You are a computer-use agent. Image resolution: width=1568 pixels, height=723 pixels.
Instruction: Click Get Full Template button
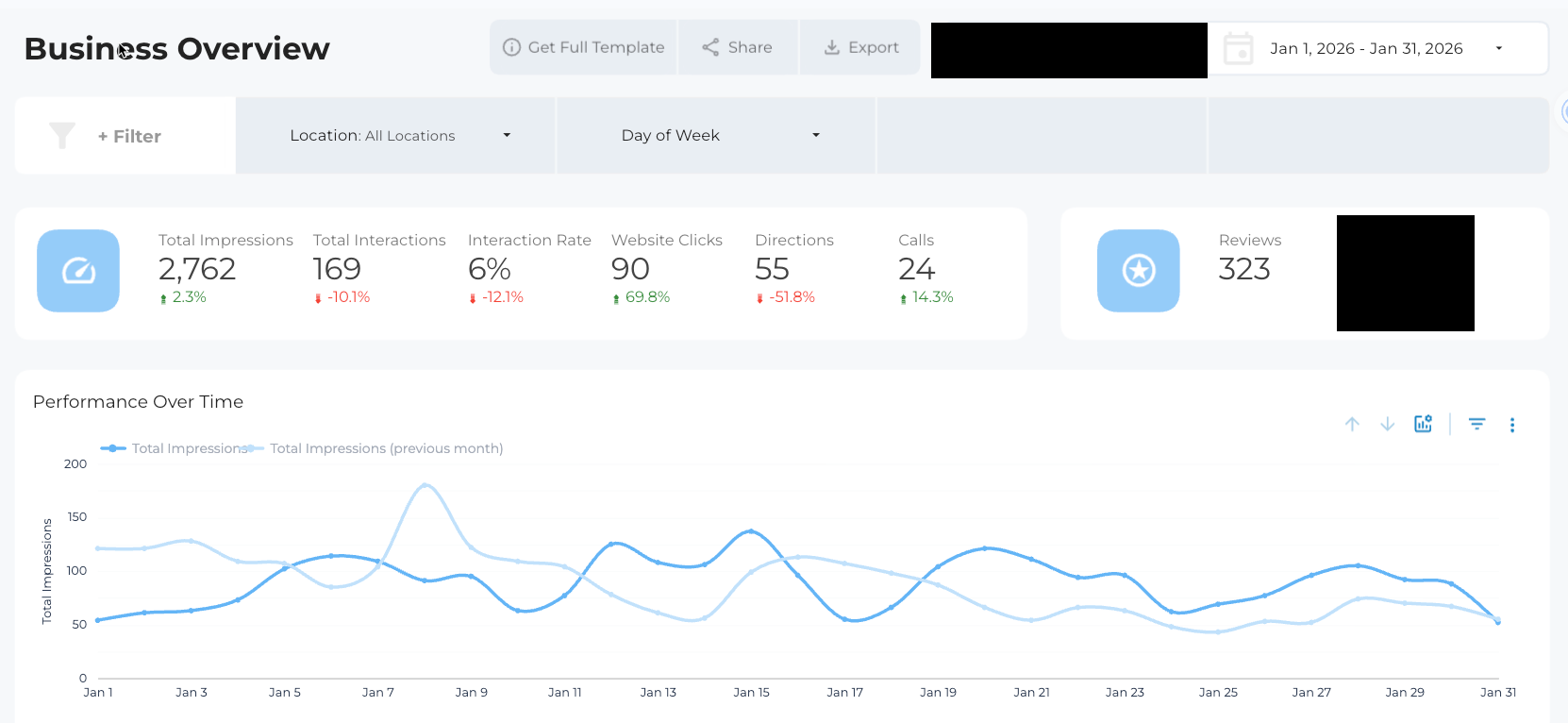[x=583, y=47]
